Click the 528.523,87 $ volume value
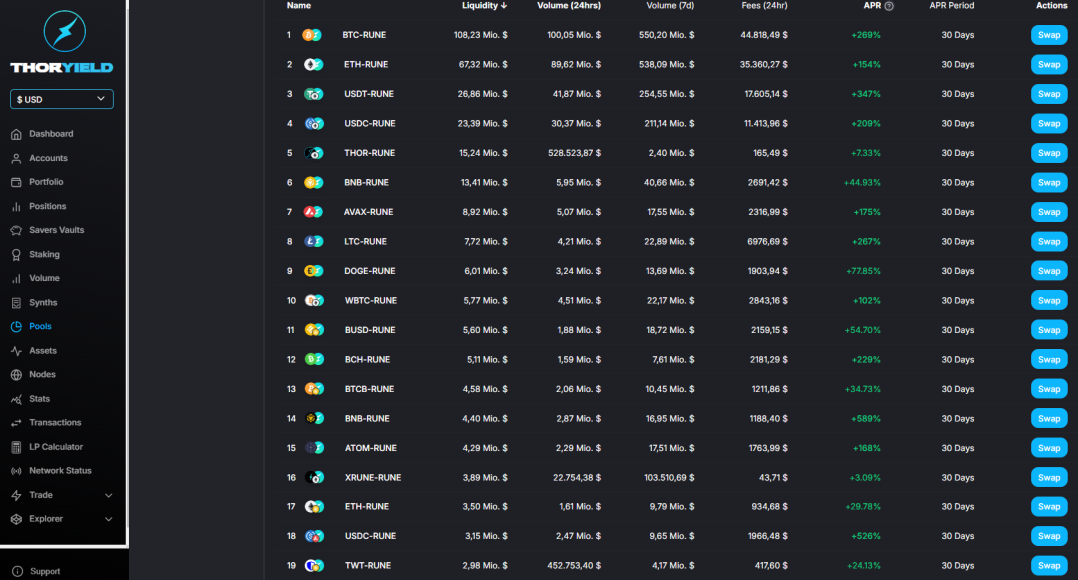This screenshot has width=1078, height=580. pyautogui.click(x=574, y=153)
